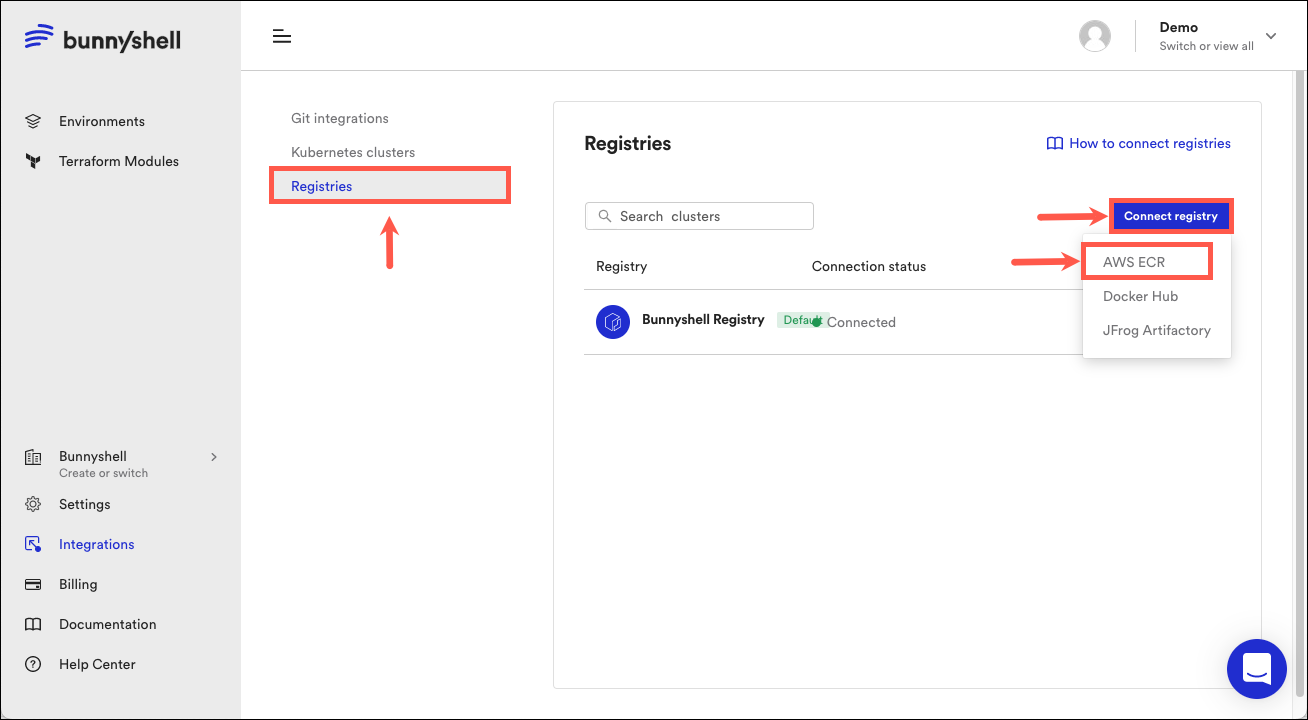Click the Billing card icon
This screenshot has height=720, width=1308.
(33, 584)
